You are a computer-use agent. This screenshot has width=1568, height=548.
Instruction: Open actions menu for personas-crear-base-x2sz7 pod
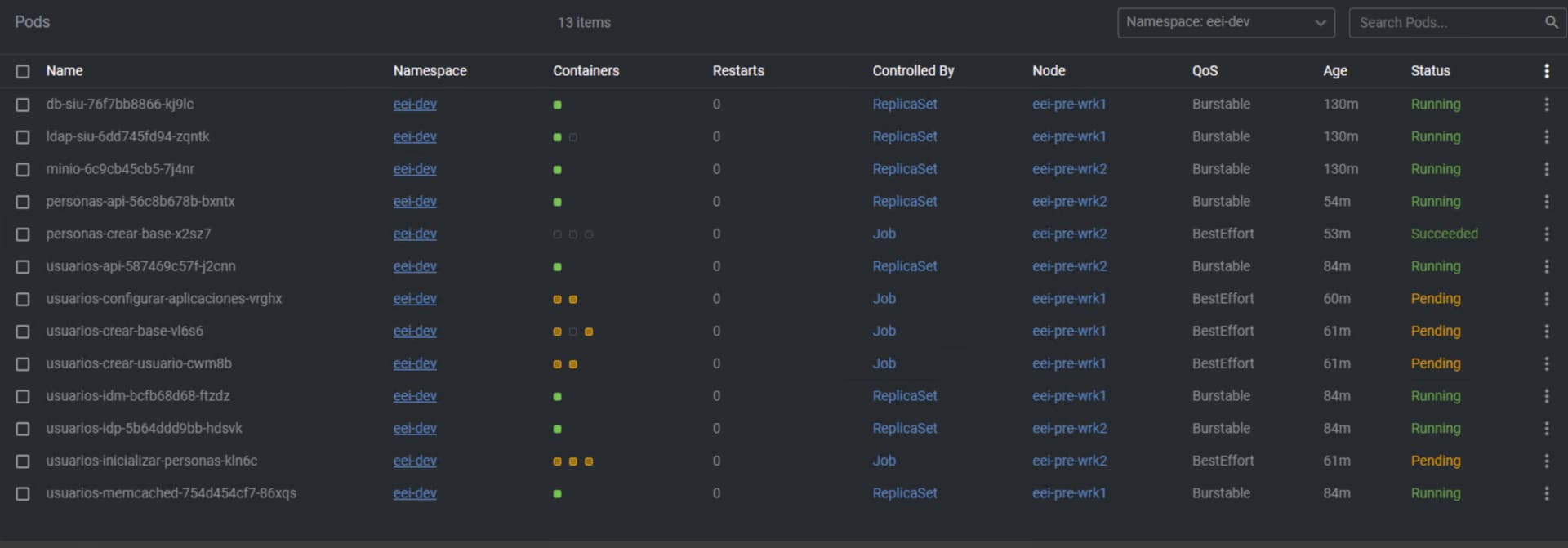coord(1546,234)
